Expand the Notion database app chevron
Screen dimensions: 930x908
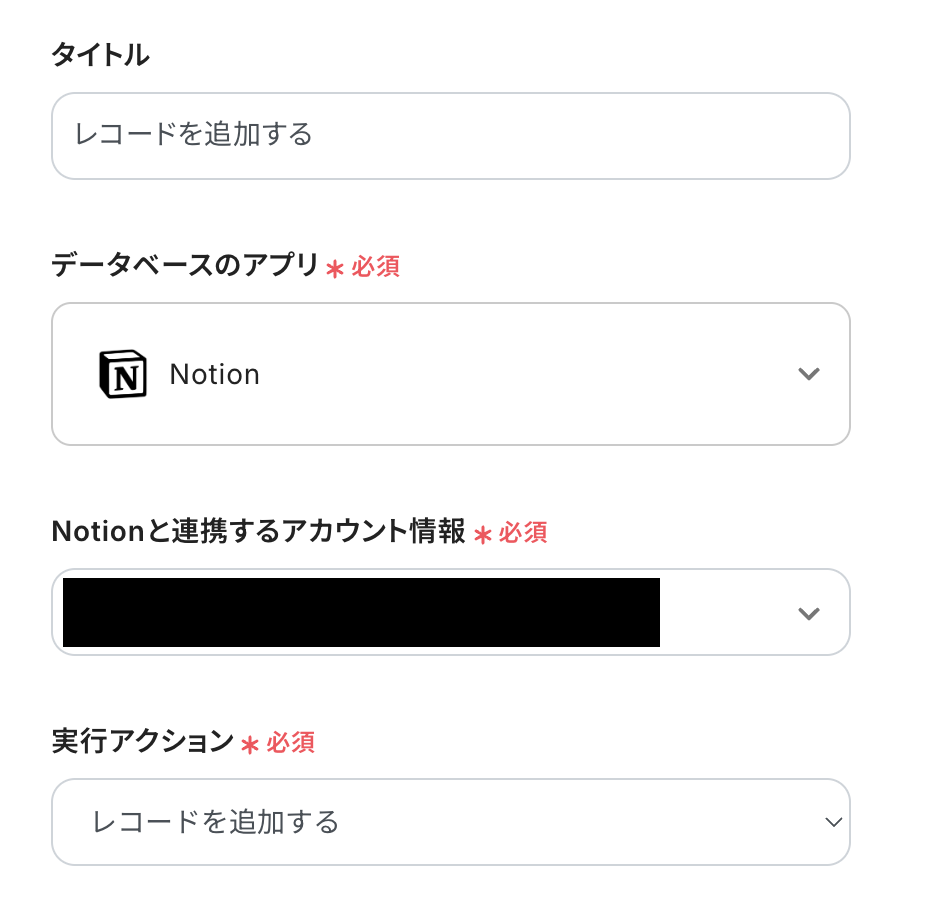tap(809, 374)
